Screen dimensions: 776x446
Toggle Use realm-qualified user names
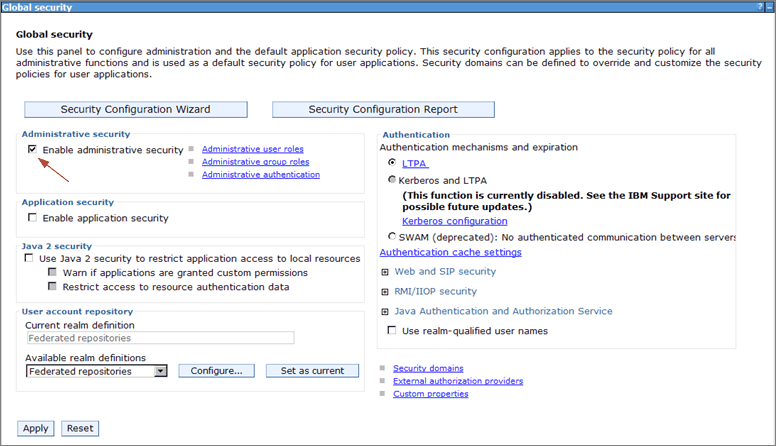[392, 331]
